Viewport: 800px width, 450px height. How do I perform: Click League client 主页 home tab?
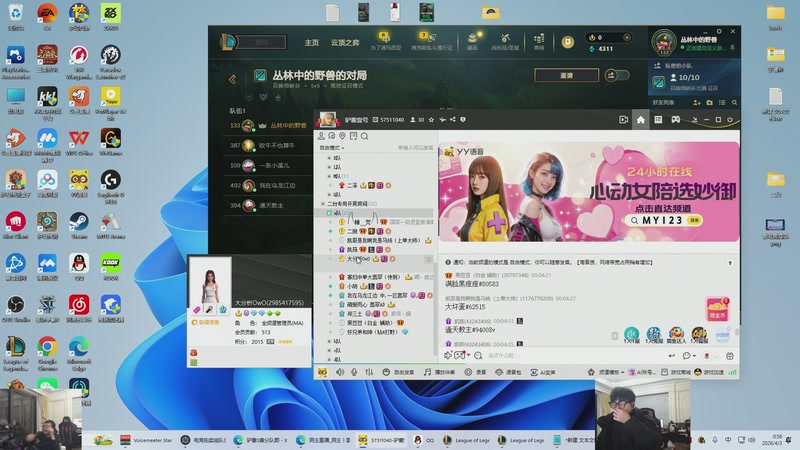(312, 42)
